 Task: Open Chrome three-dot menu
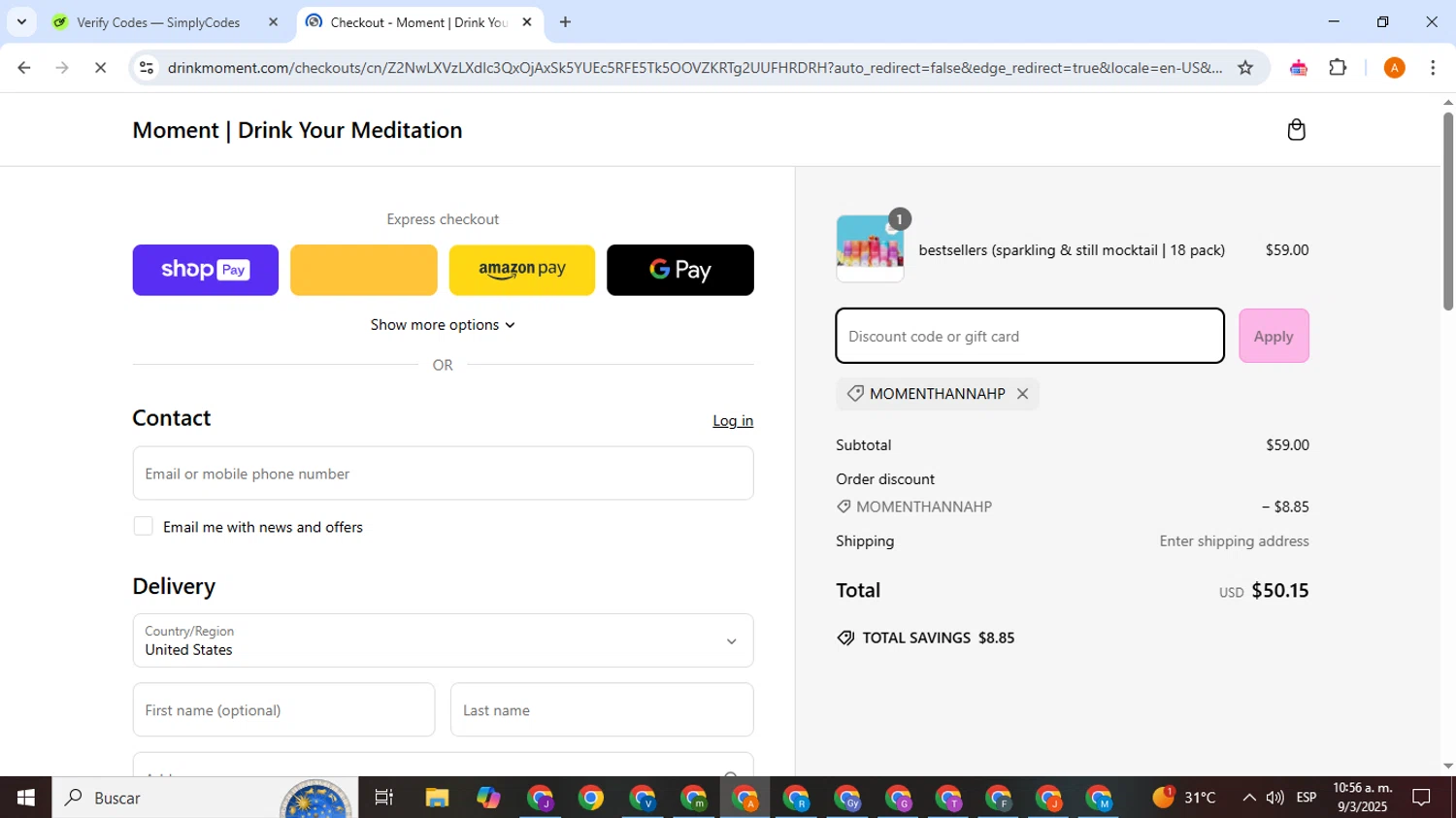coord(1433,68)
